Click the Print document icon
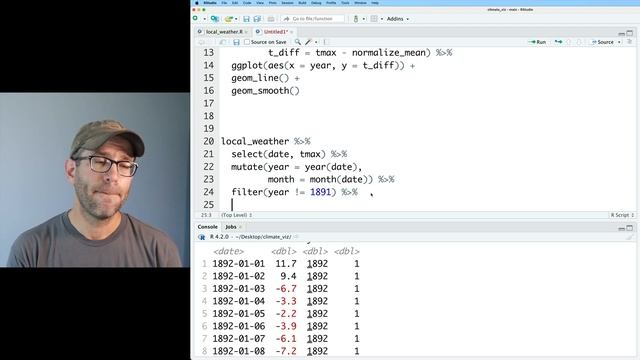Image resolution: width=640 pixels, height=360 pixels. coord(271,19)
